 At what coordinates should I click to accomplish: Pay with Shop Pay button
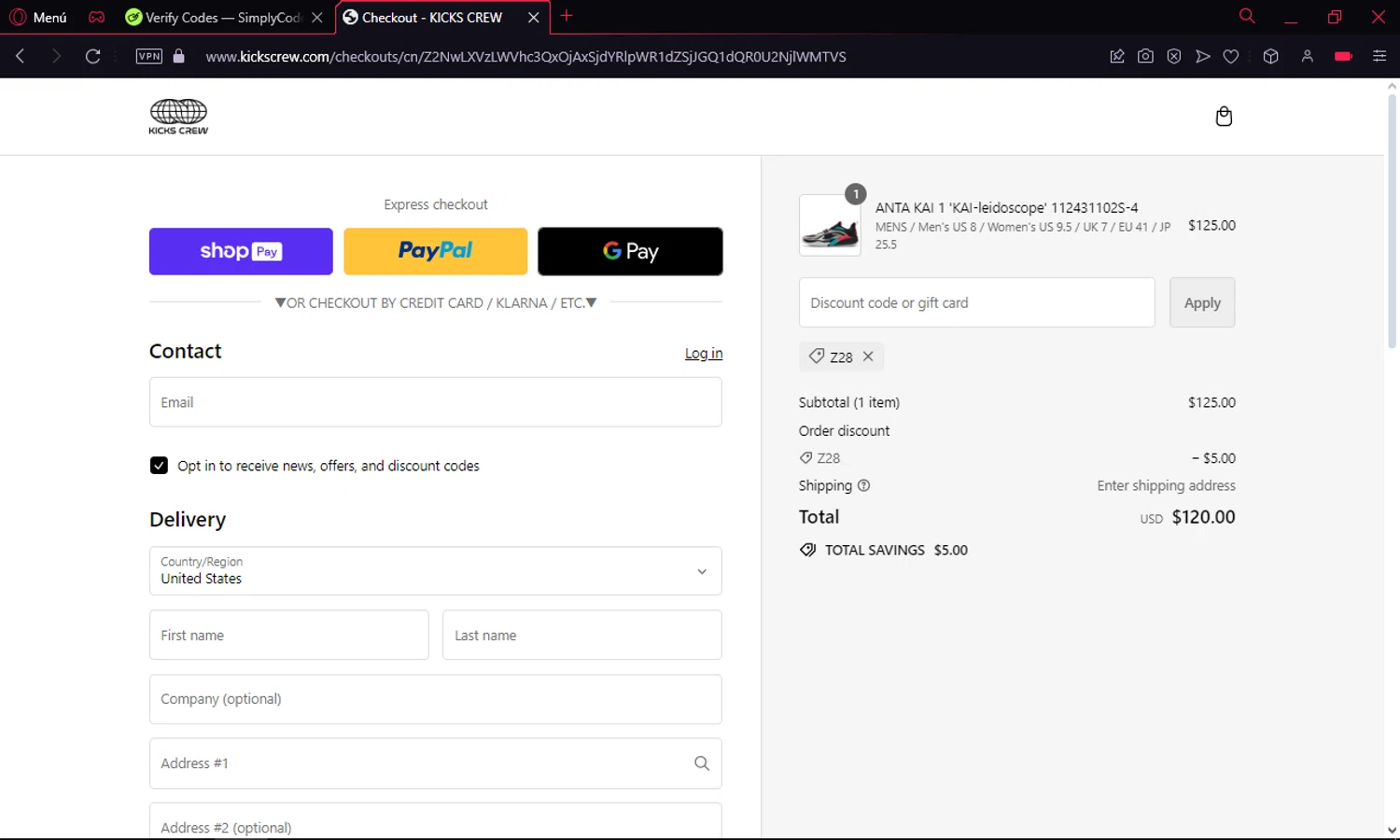(x=241, y=251)
